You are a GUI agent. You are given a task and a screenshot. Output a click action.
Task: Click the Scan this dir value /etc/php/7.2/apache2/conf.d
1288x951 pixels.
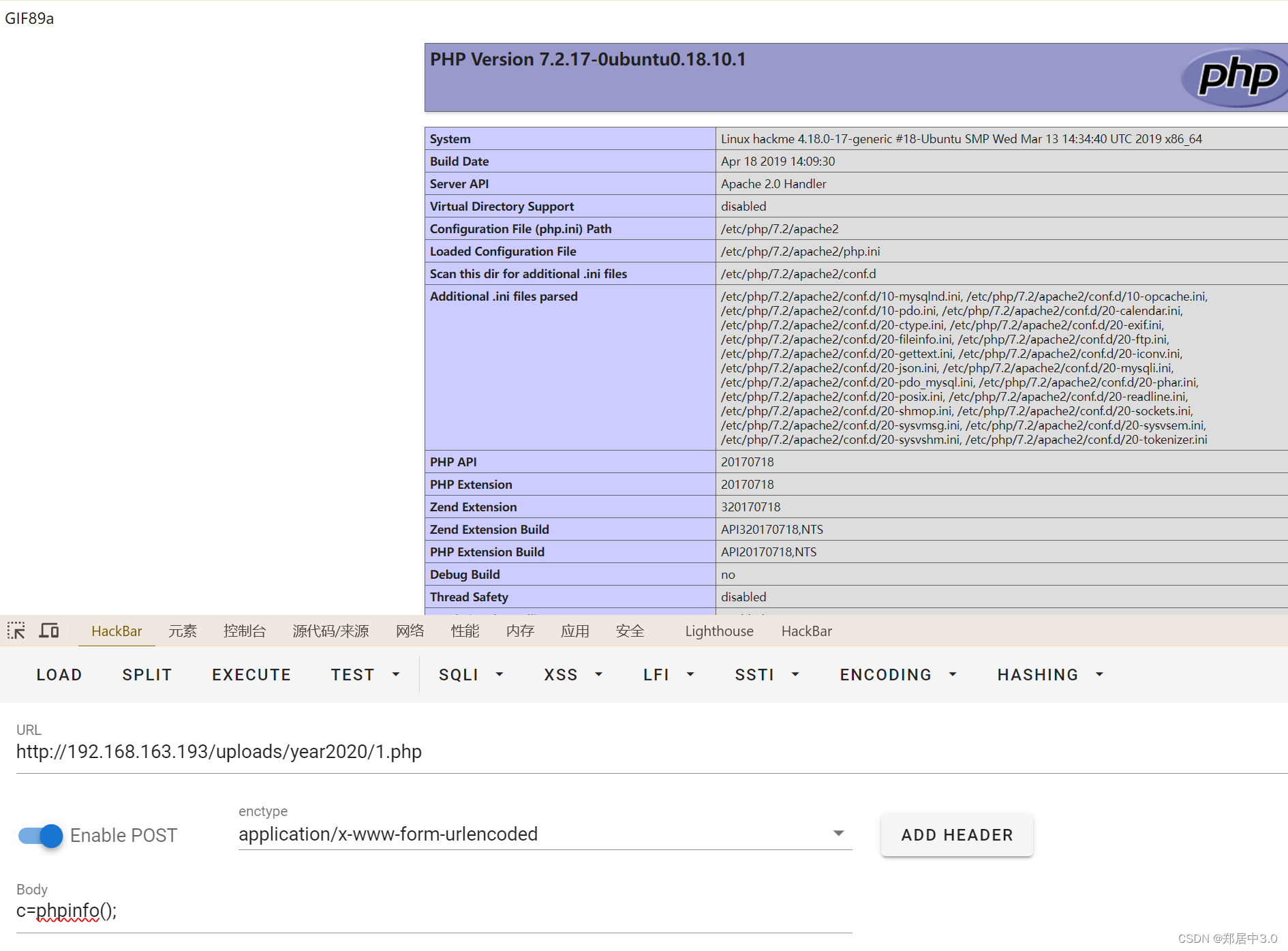coord(799,274)
